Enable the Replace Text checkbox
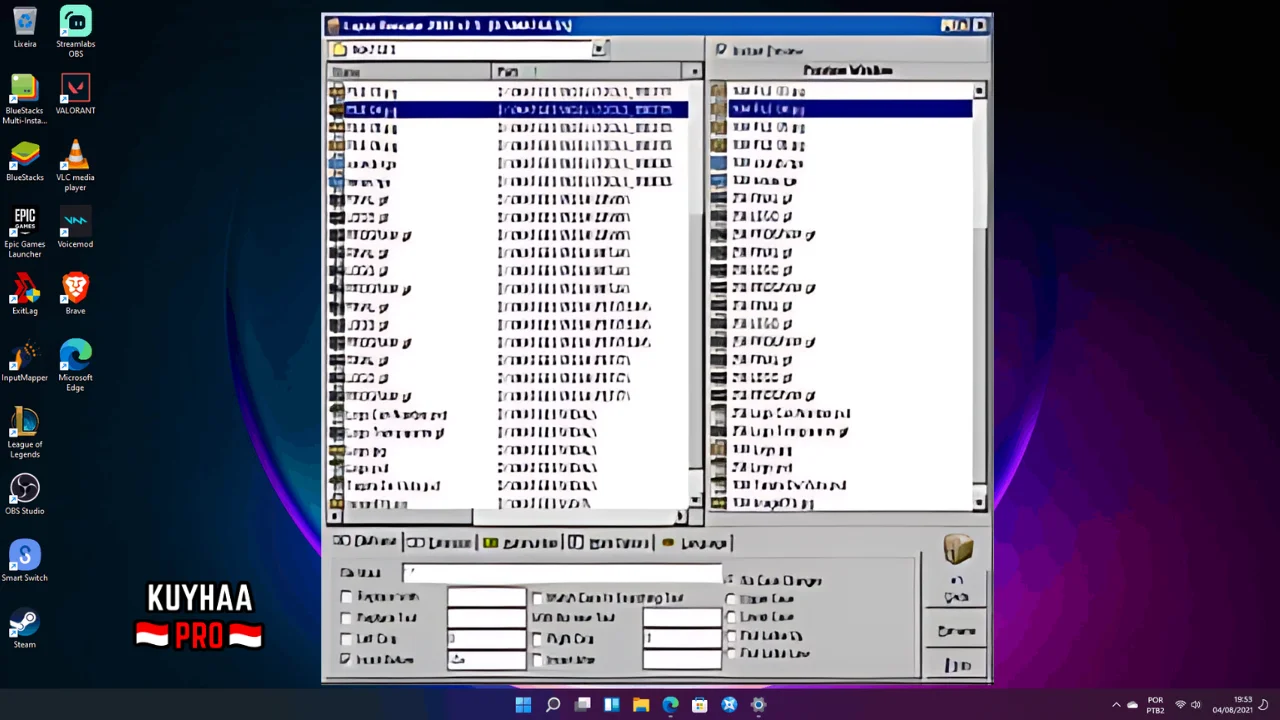The width and height of the screenshot is (1280, 720). [347, 618]
